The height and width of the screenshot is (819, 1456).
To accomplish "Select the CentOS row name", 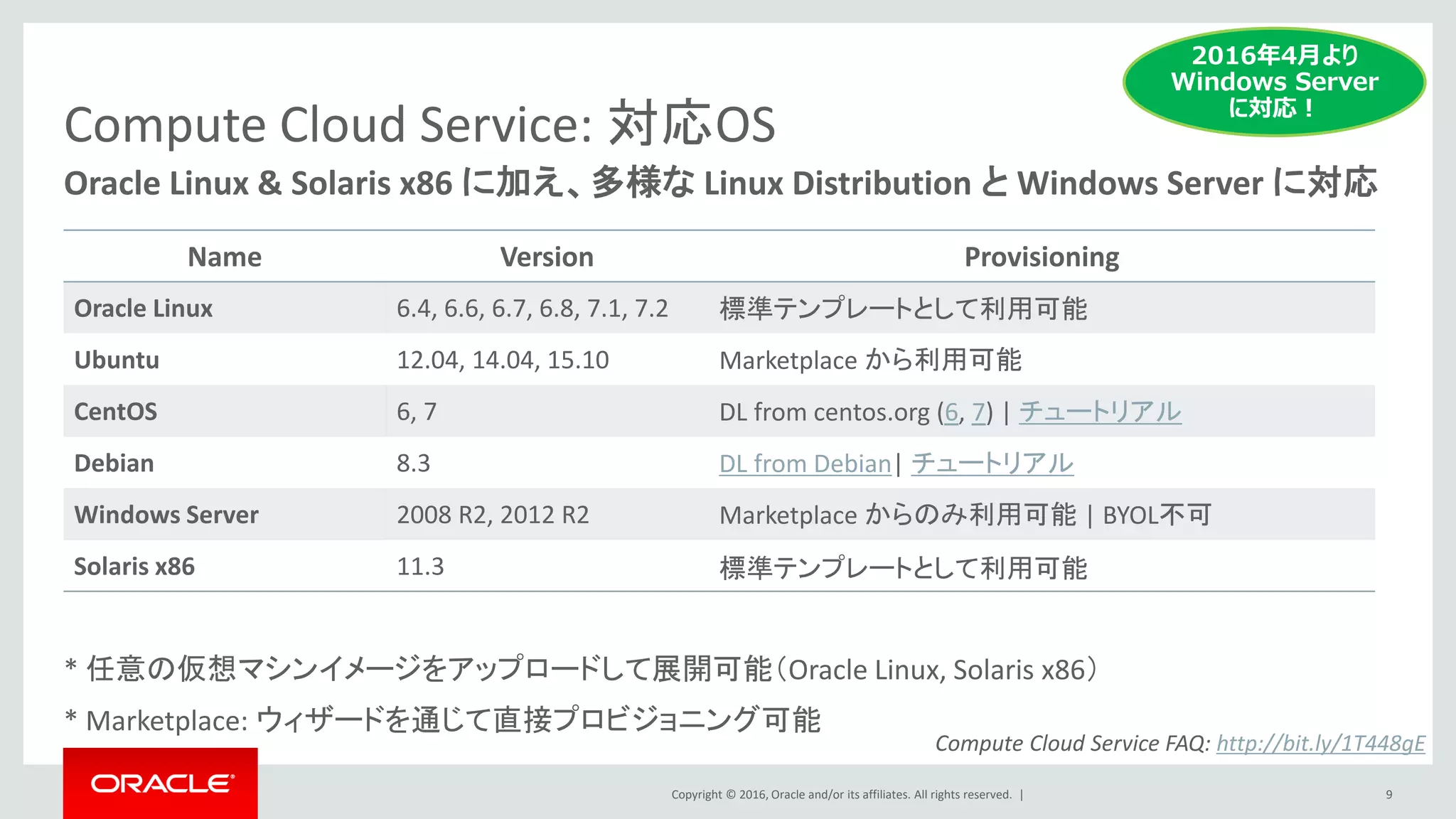I will (x=116, y=412).
